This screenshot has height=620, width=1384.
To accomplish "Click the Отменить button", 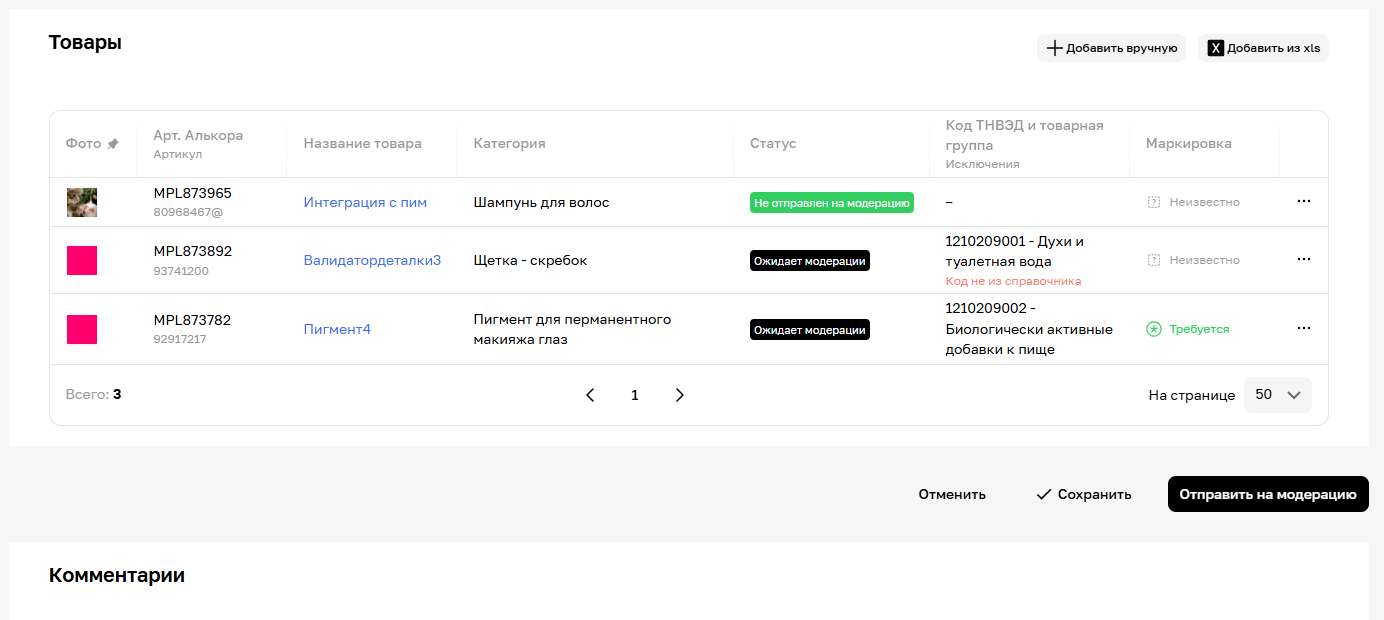I will coord(952,494).
